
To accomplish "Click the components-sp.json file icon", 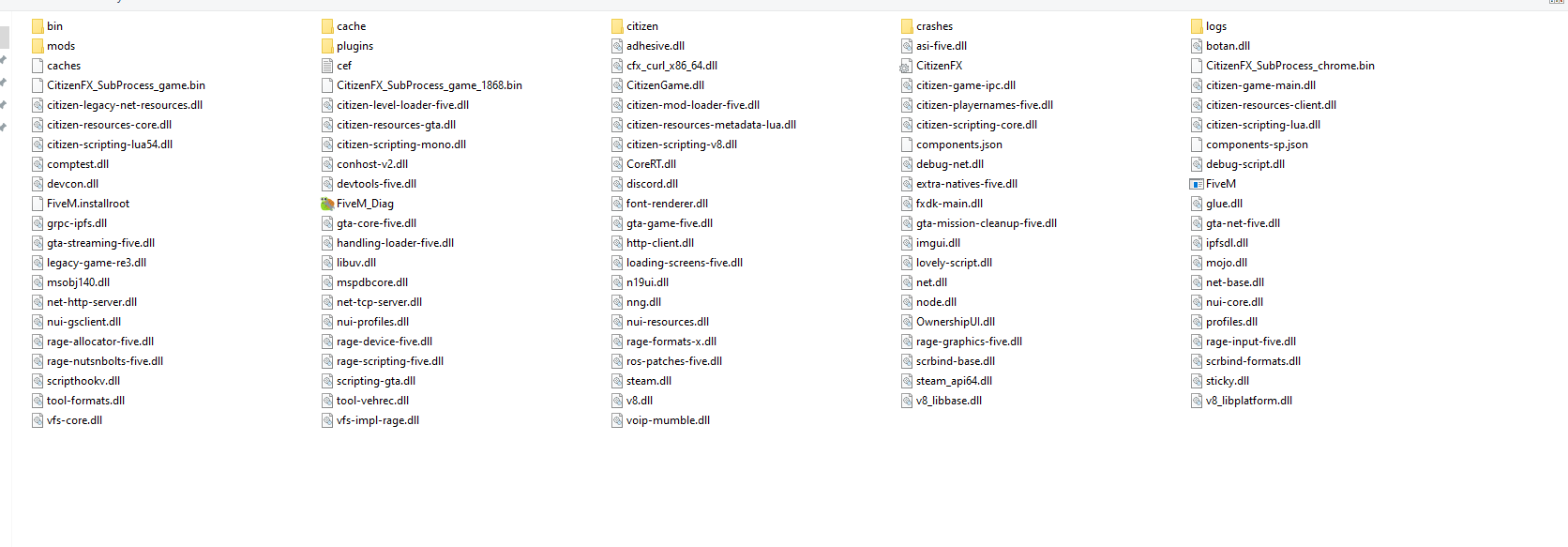I will pos(1197,144).
